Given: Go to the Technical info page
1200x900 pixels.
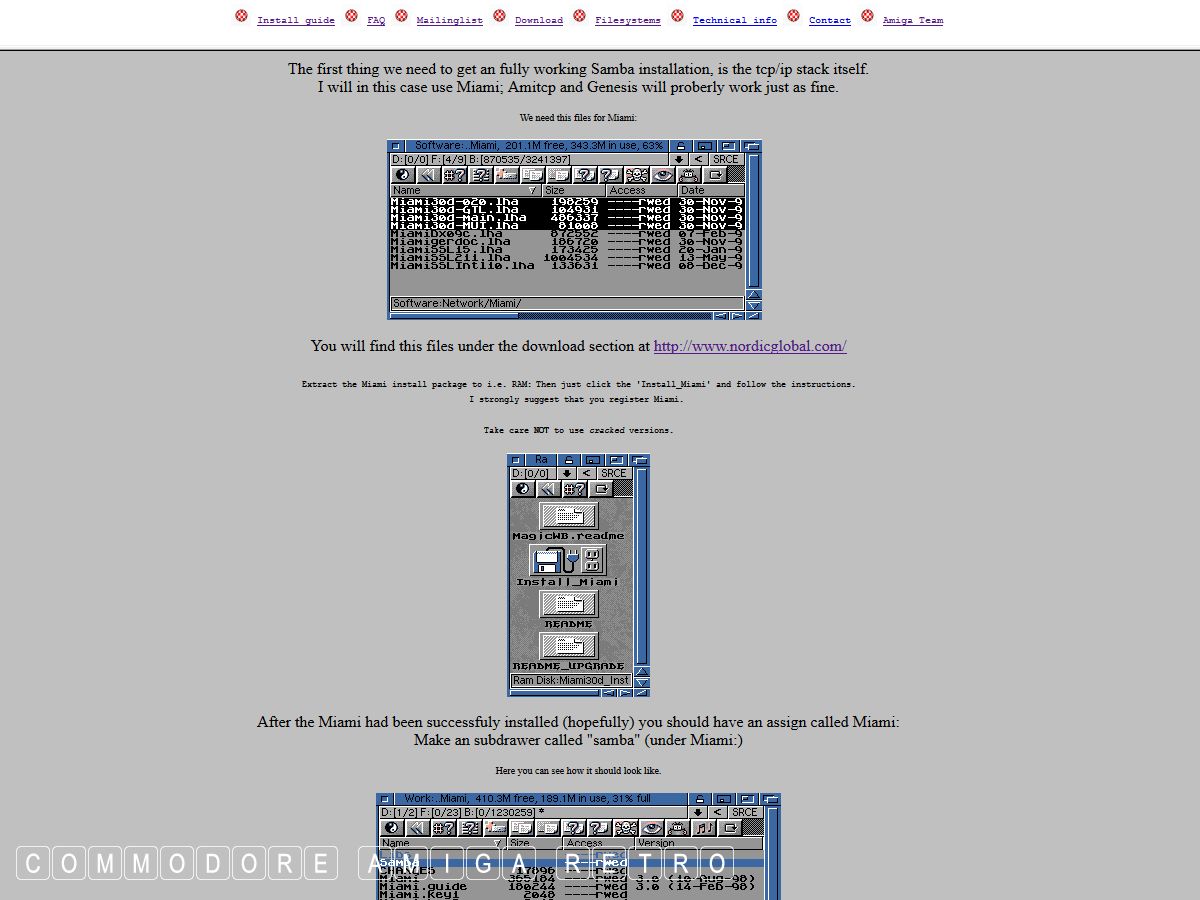Looking at the screenshot, I should click(734, 20).
